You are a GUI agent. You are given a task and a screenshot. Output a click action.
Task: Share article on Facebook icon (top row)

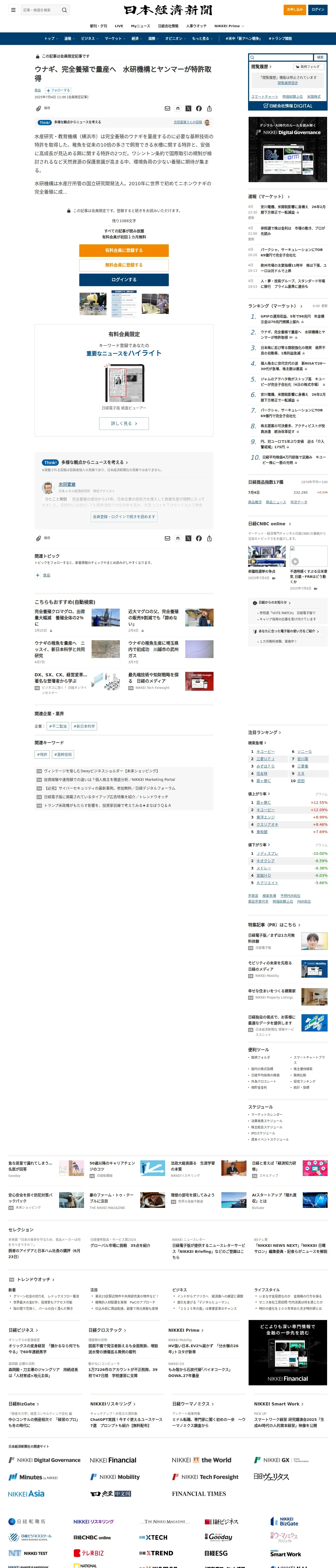point(199,108)
